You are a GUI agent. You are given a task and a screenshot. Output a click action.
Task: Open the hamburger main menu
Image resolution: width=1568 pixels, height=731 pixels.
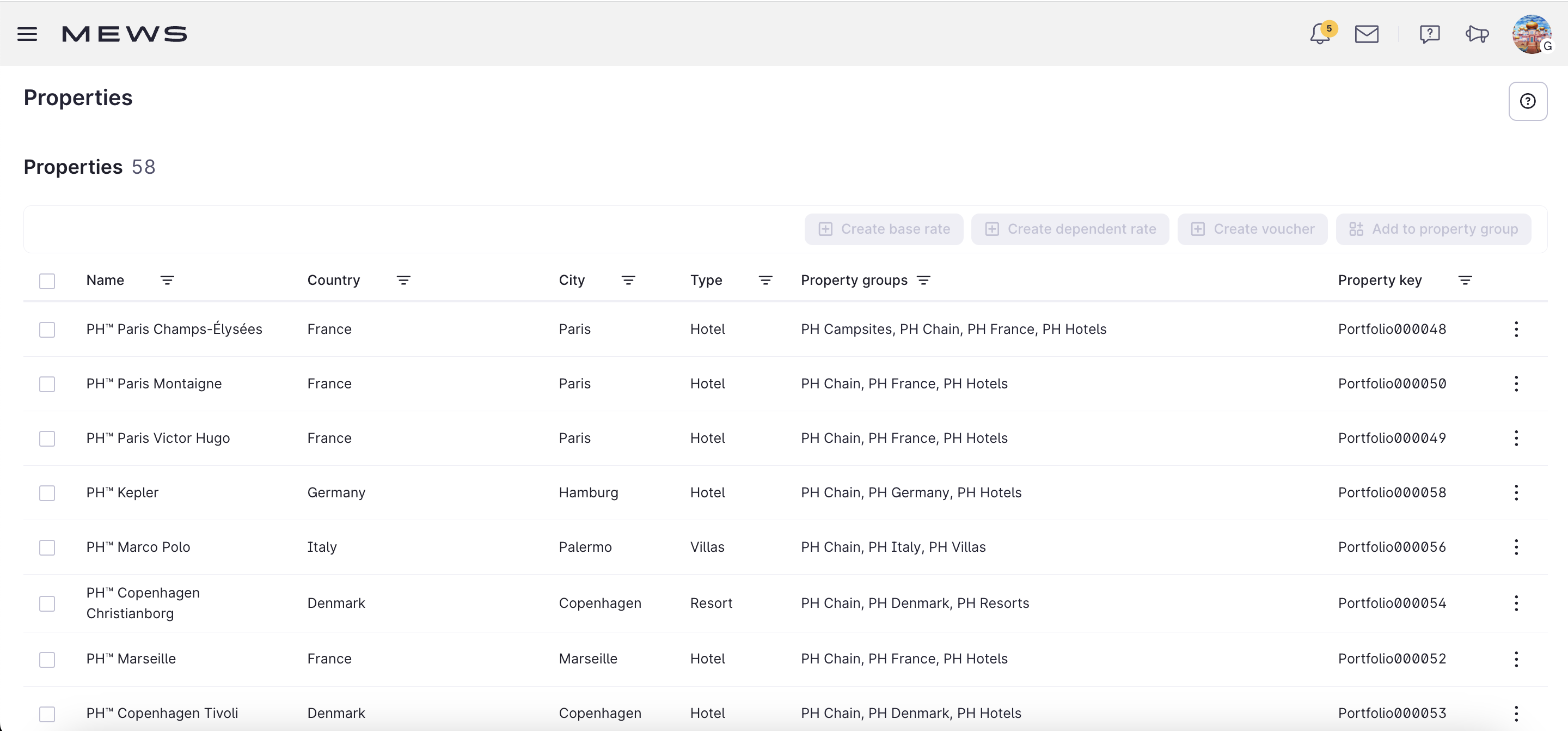click(27, 34)
